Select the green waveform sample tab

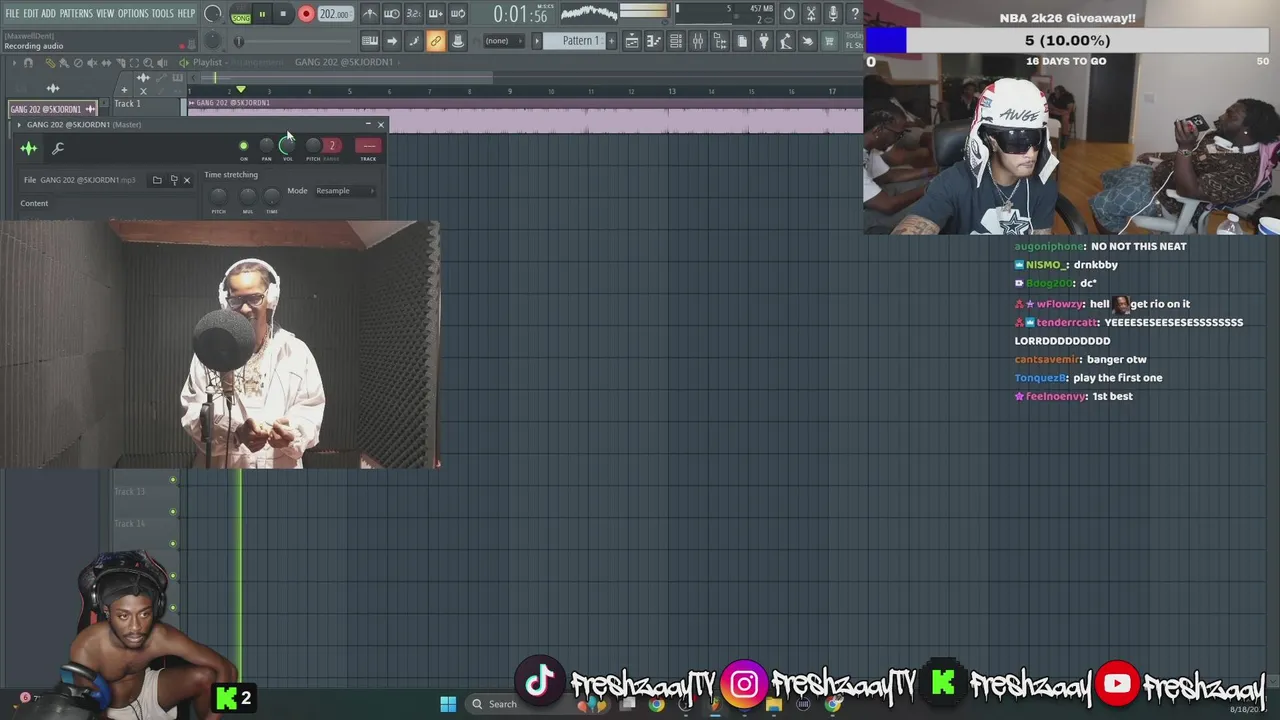coord(28,149)
